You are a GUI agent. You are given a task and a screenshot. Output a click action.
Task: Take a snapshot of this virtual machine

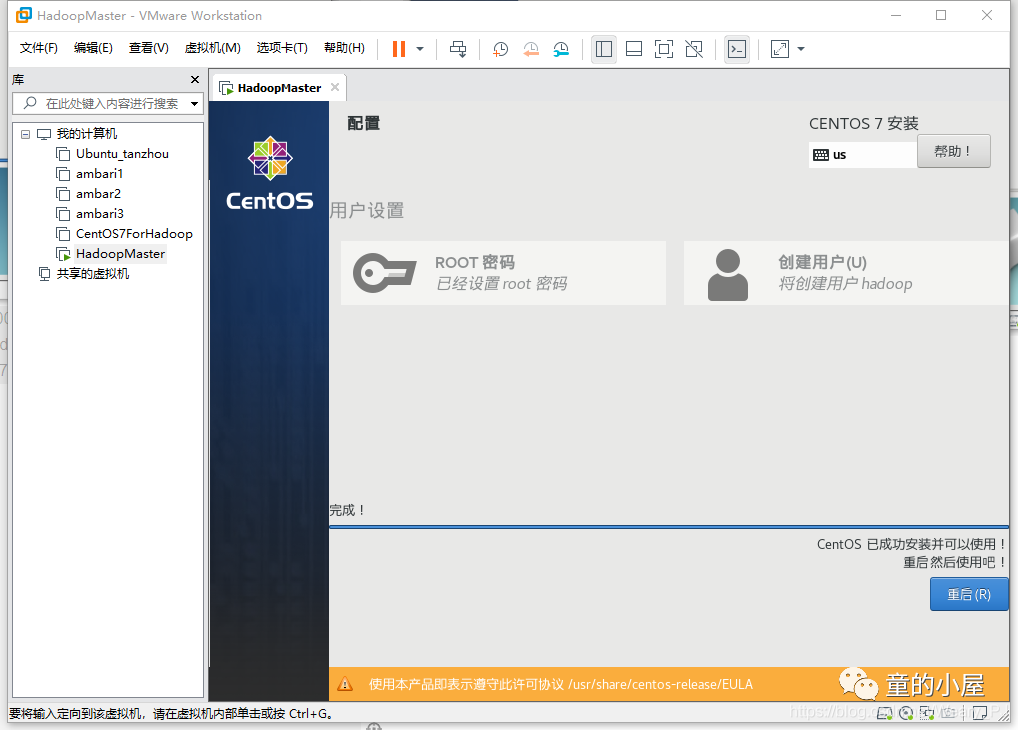point(500,49)
